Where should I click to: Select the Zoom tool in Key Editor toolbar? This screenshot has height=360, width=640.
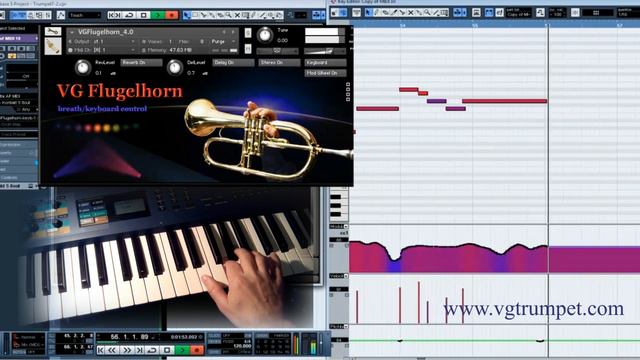pyautogui.click(x=427, y=13)
